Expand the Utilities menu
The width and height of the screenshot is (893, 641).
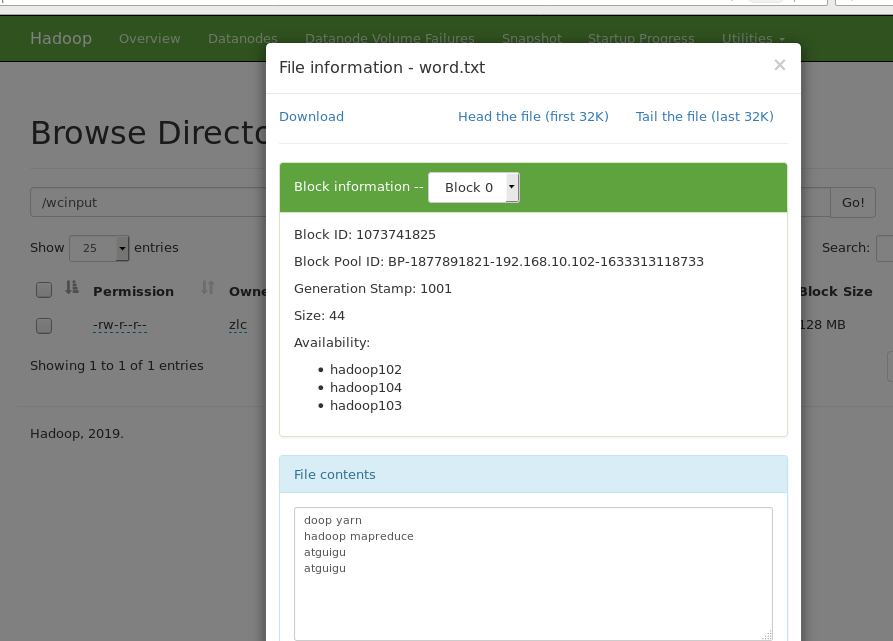tap(753, 38)
